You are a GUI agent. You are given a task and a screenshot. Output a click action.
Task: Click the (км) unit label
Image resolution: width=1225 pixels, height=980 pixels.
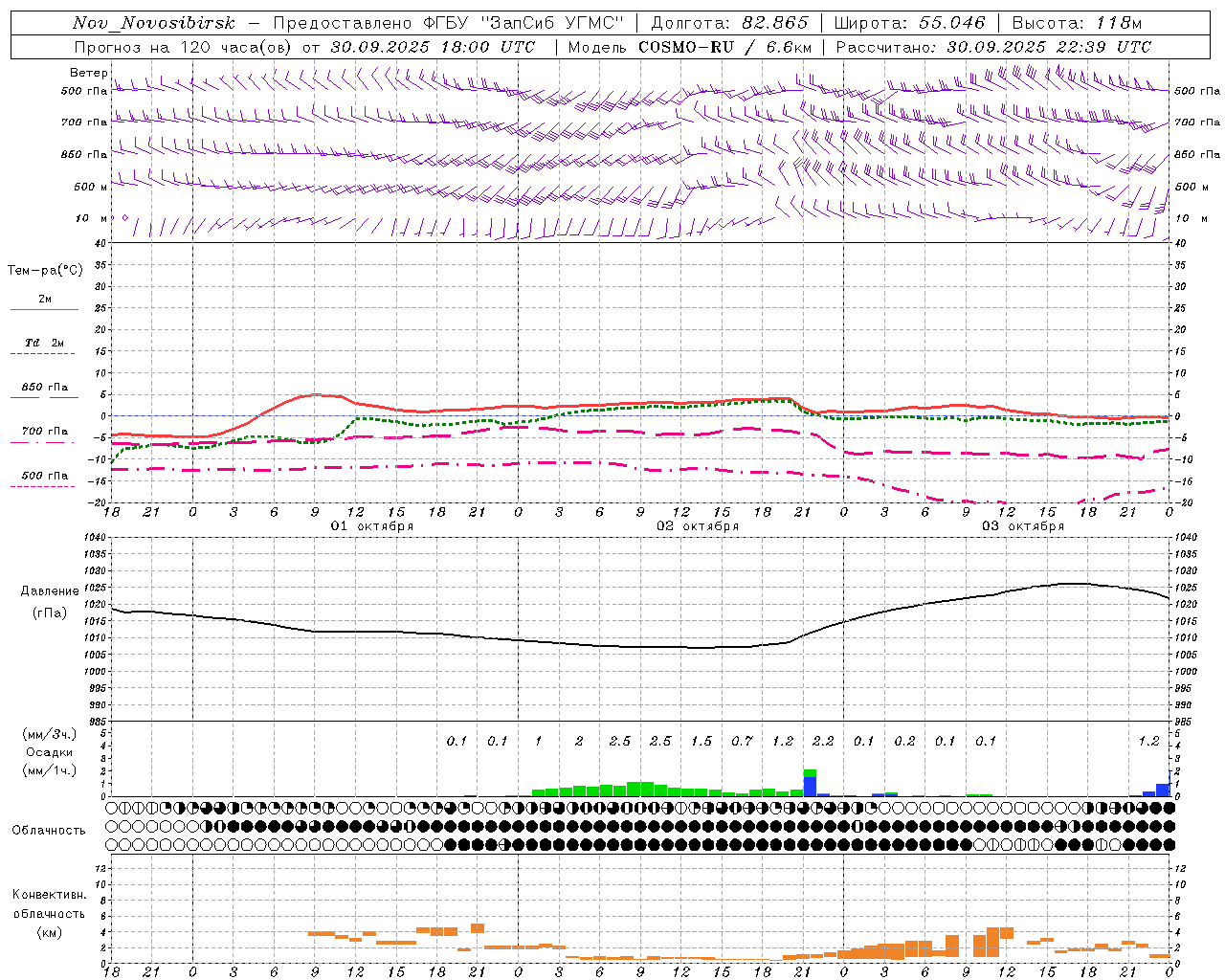pos(49,932)
